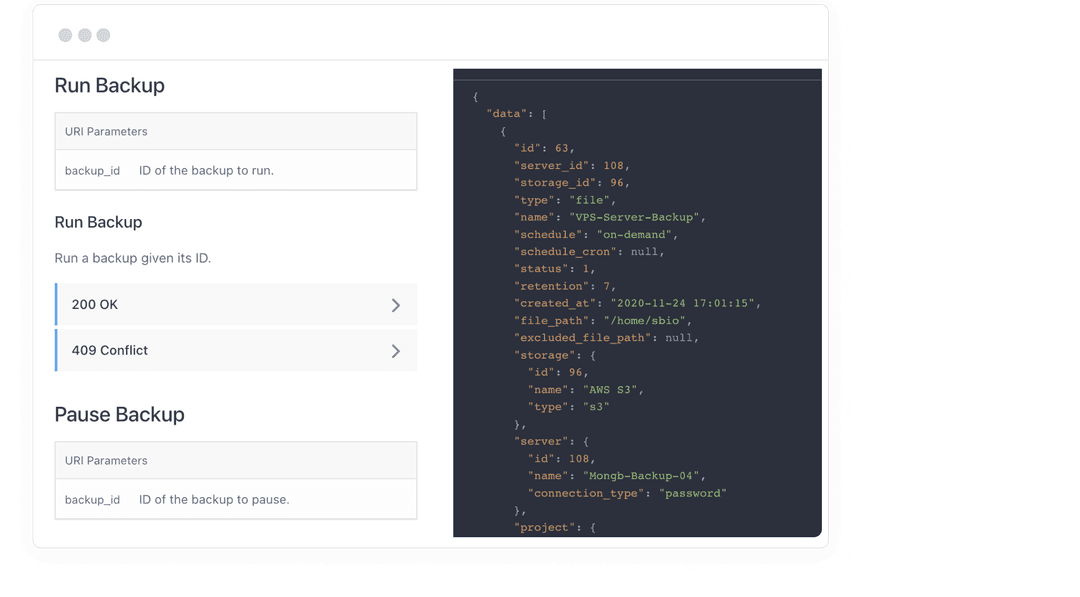Click the third gray window dot
This screenshot has height=597, width=1080.
103,35
